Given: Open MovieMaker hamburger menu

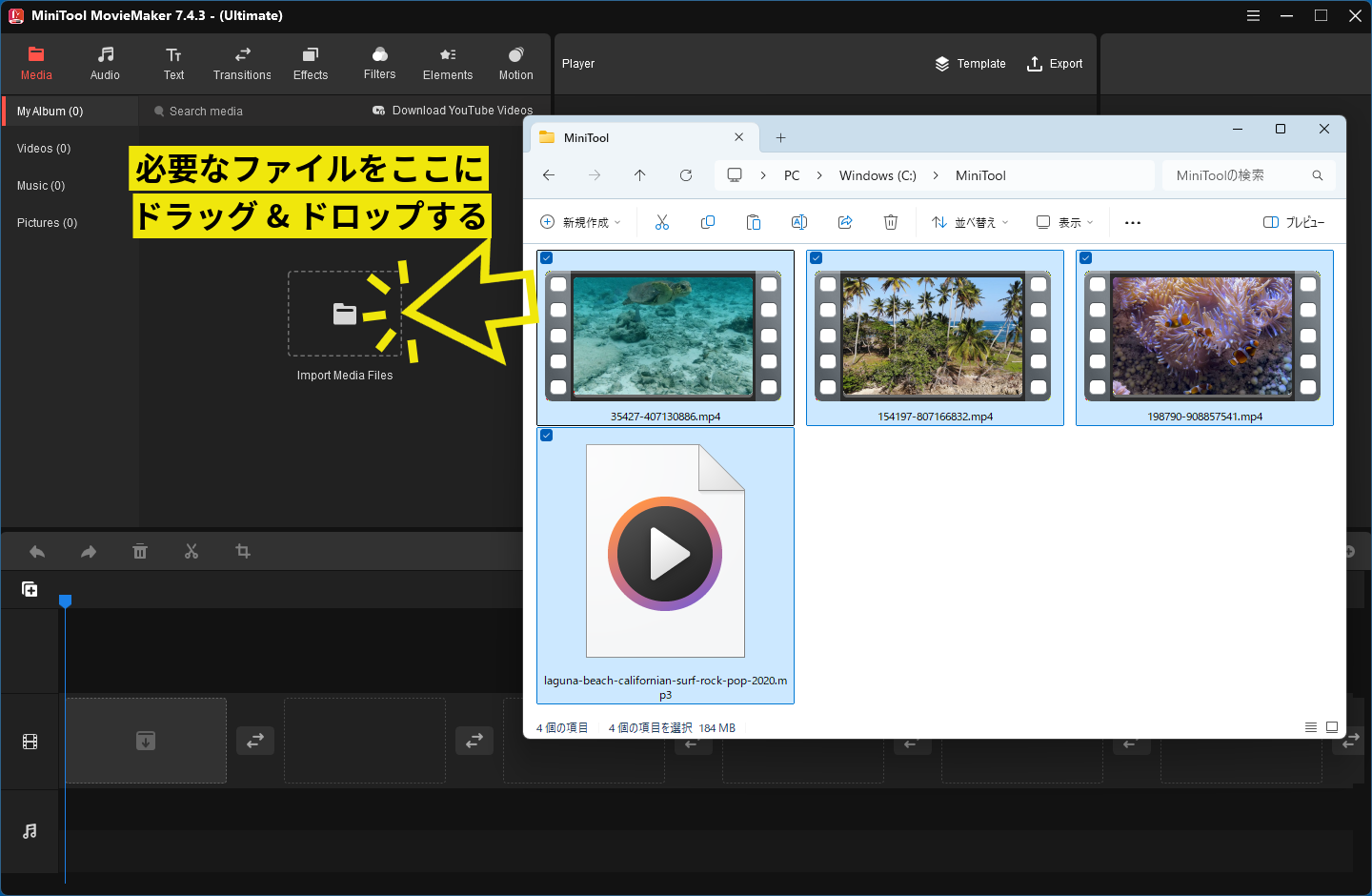Looking at the screenshot, I should pyautogui.click(x=1253, y=15).
